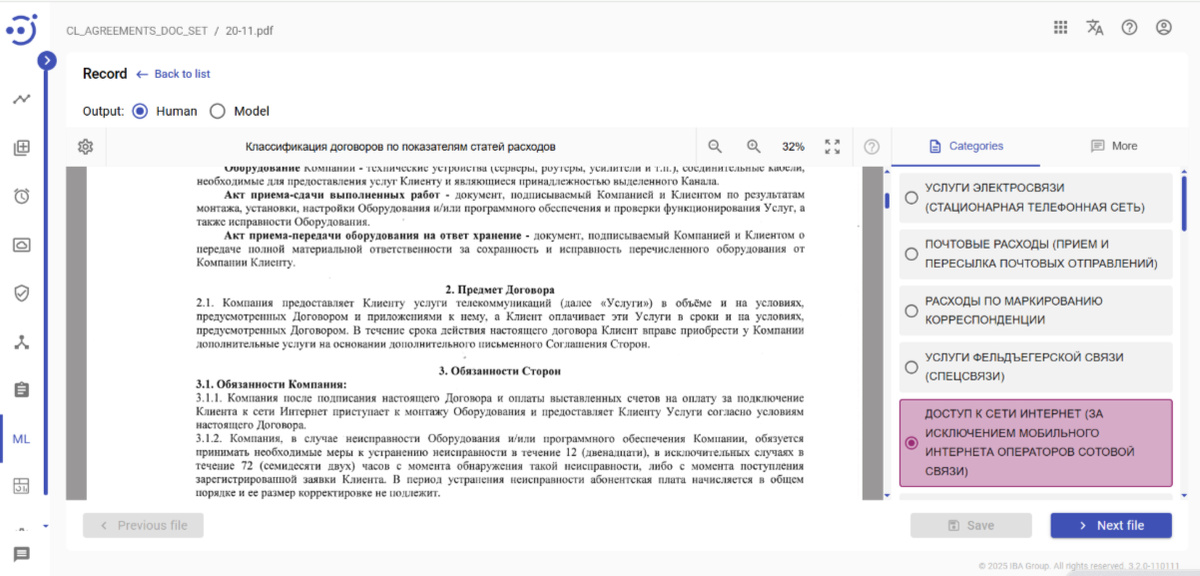Click the Save button

tap(970, 525)
